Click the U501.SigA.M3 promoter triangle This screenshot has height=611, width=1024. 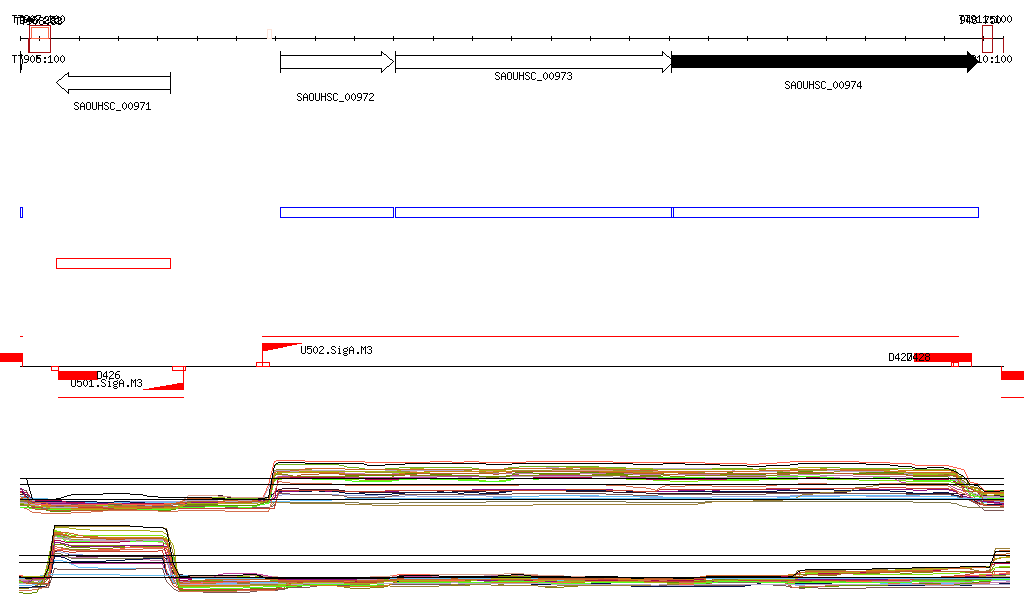[166, 384]
